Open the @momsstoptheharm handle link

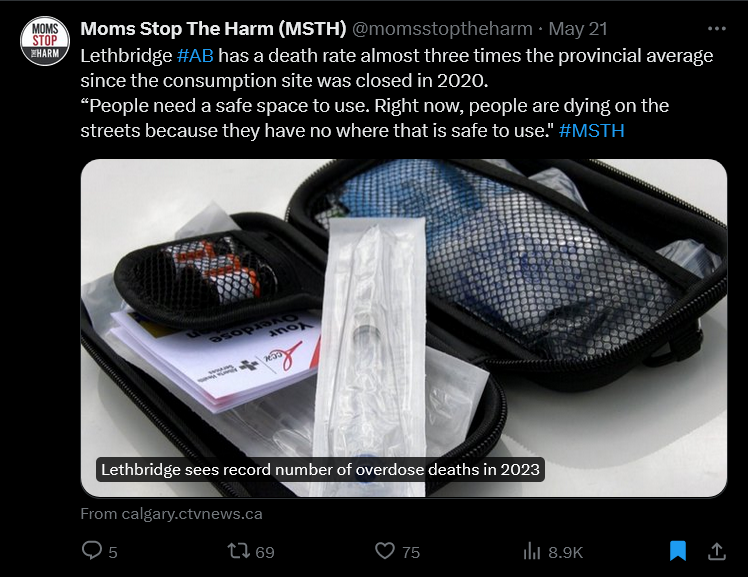pos(442,29)
